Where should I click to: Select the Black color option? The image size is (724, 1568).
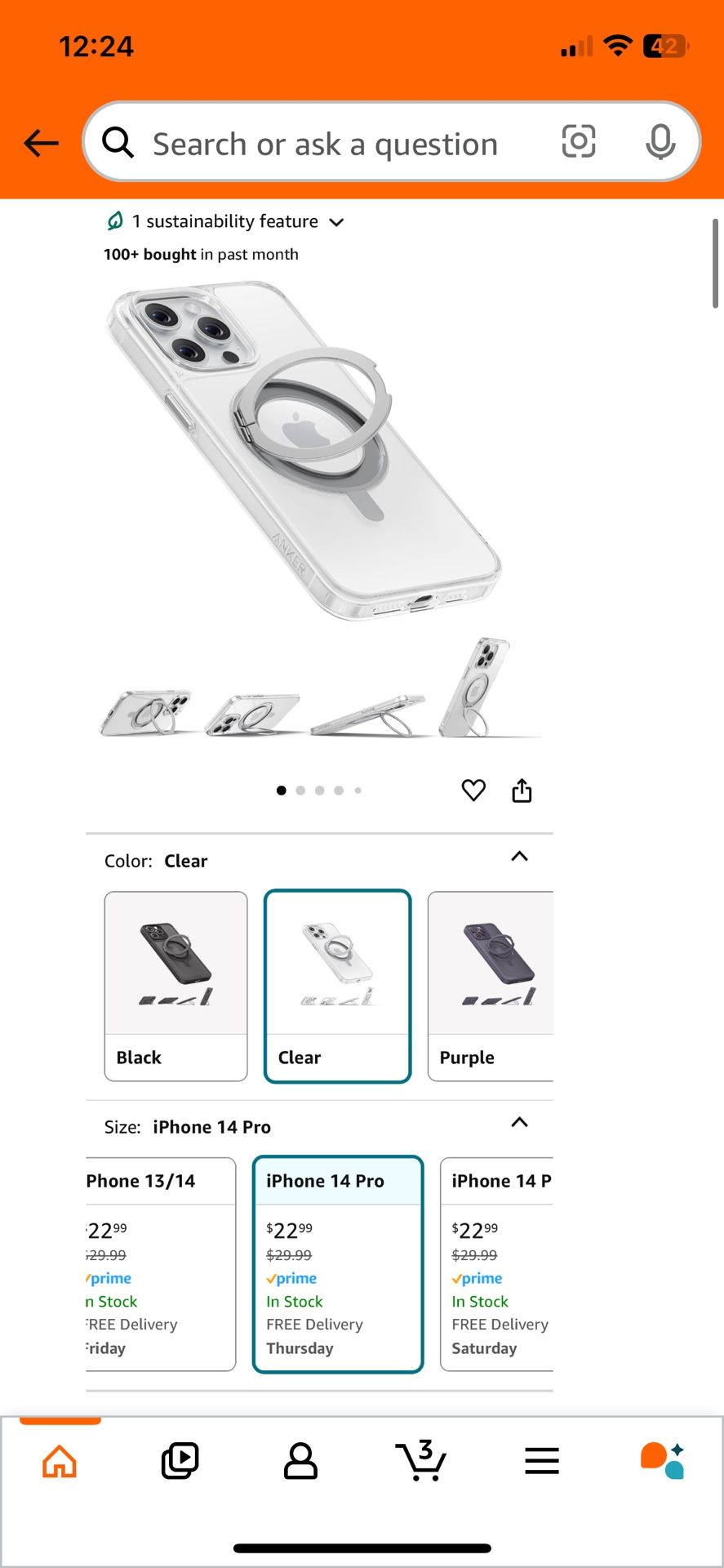pos(175,987)
